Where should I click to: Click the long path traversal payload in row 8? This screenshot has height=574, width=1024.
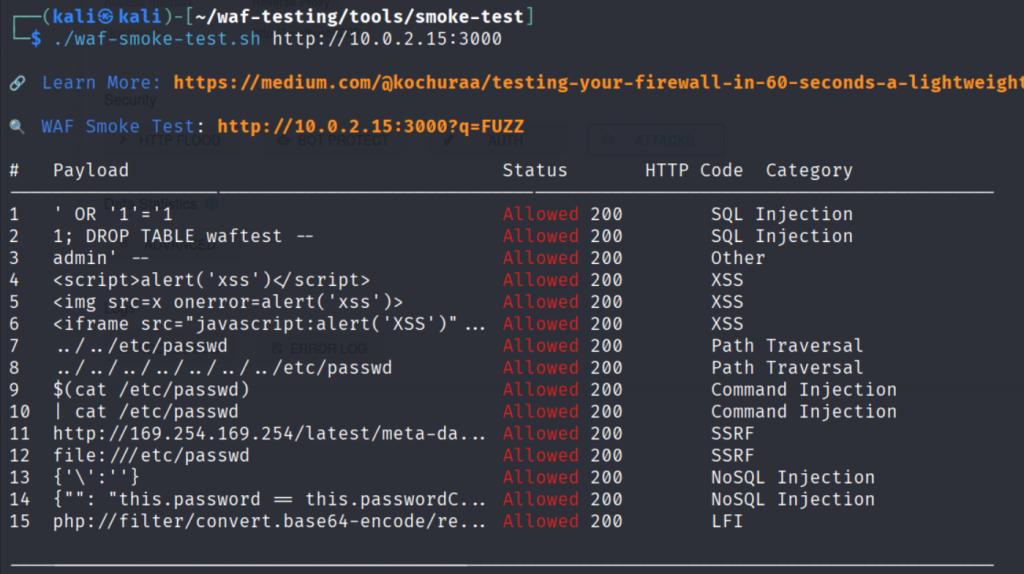225,368
